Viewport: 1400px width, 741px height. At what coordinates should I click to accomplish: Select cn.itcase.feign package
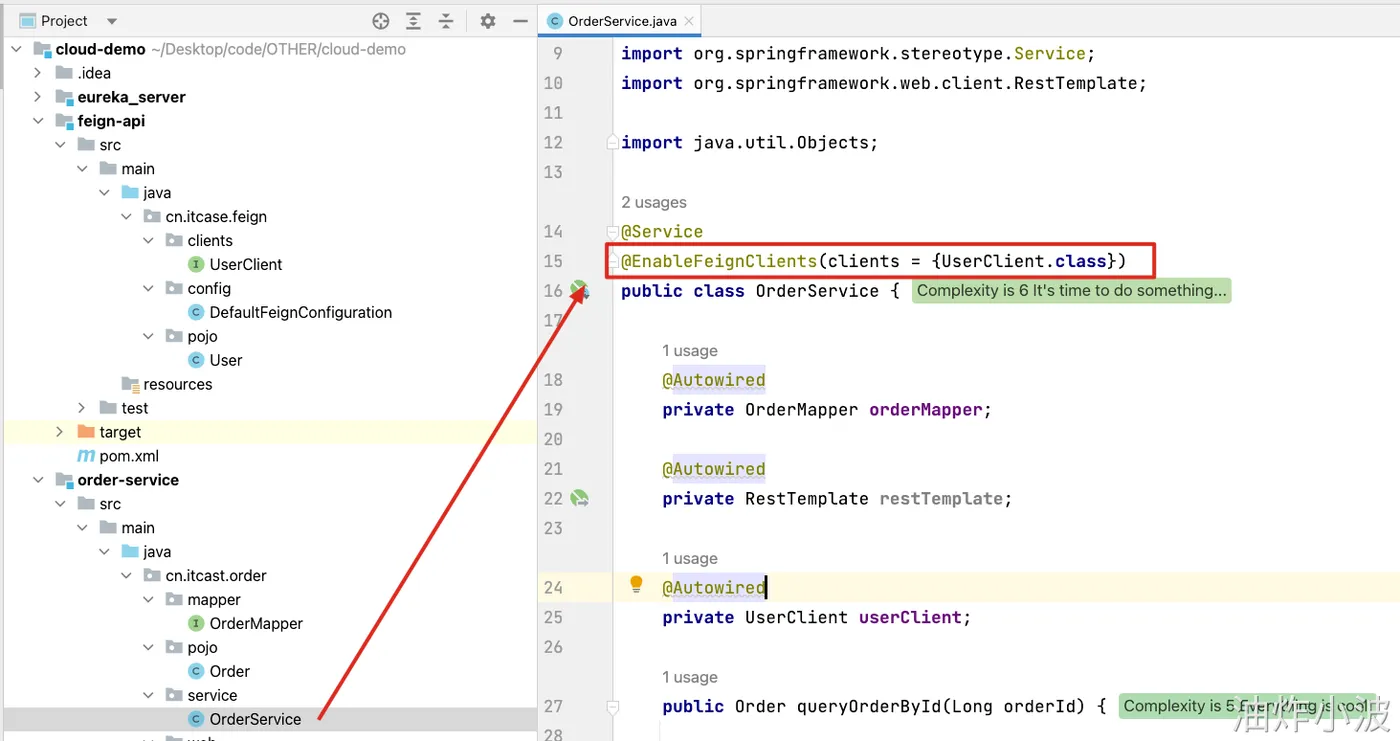pos(215,216)
